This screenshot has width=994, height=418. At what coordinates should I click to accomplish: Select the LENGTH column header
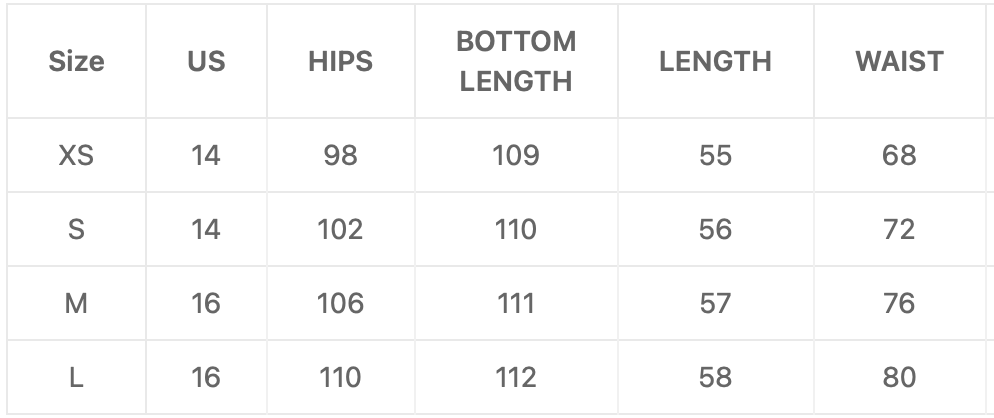(x=715, y=62)
